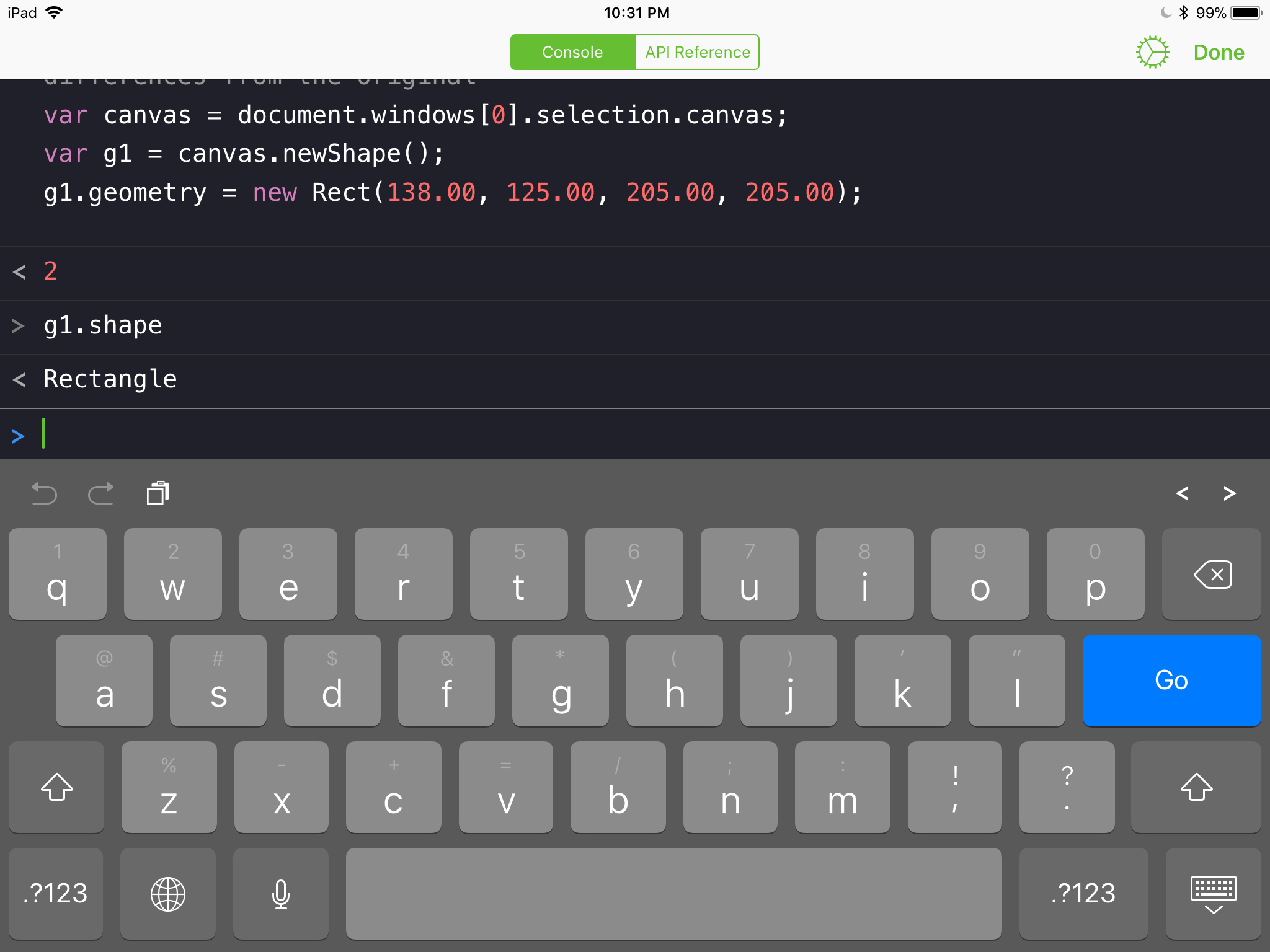This screenshot has width=1270, height=952.
Task: Tap the clipboard paste icon
Action: click(158, 493)
